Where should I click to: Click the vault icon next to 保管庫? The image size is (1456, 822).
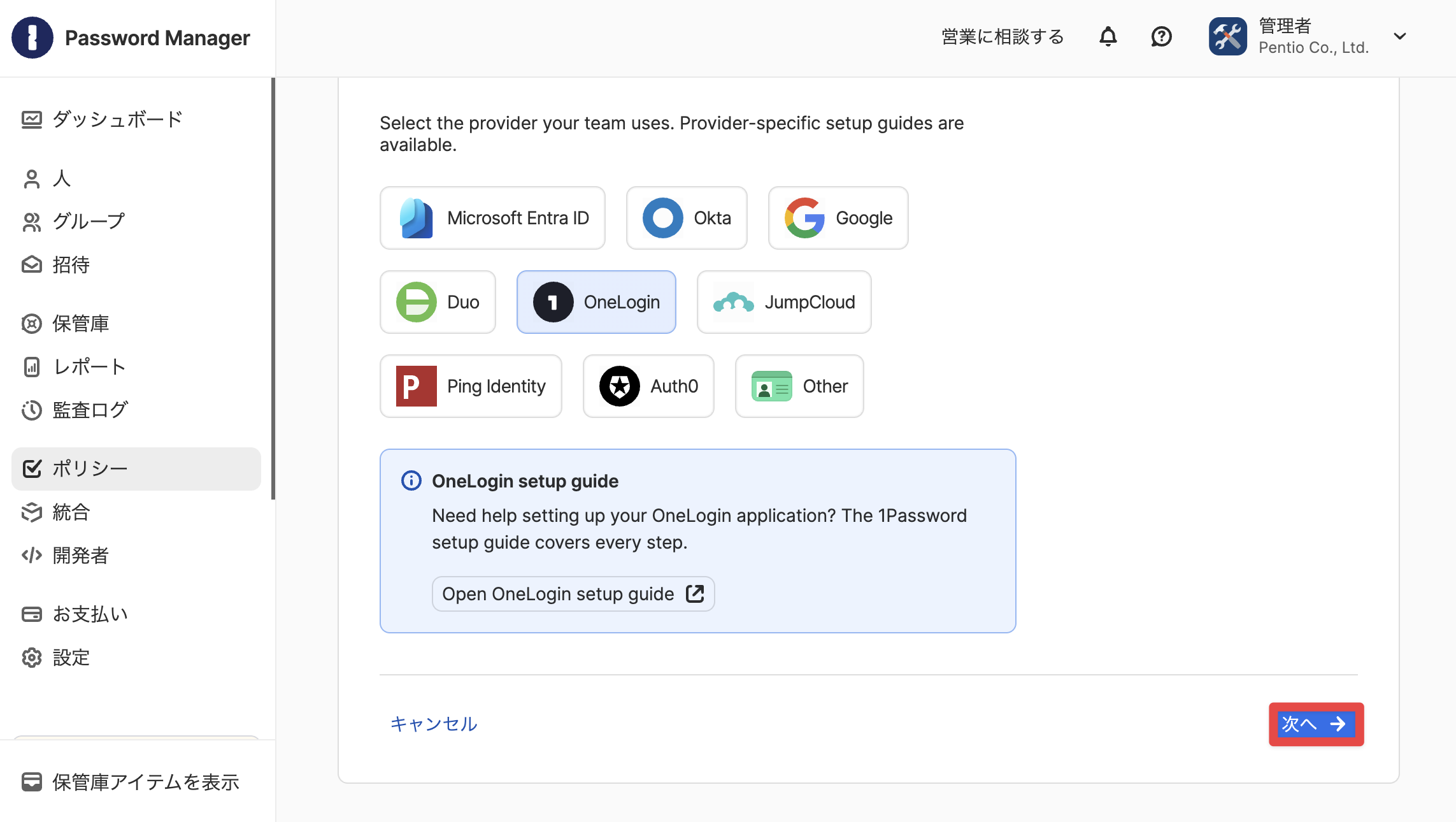tap(32, 324)
